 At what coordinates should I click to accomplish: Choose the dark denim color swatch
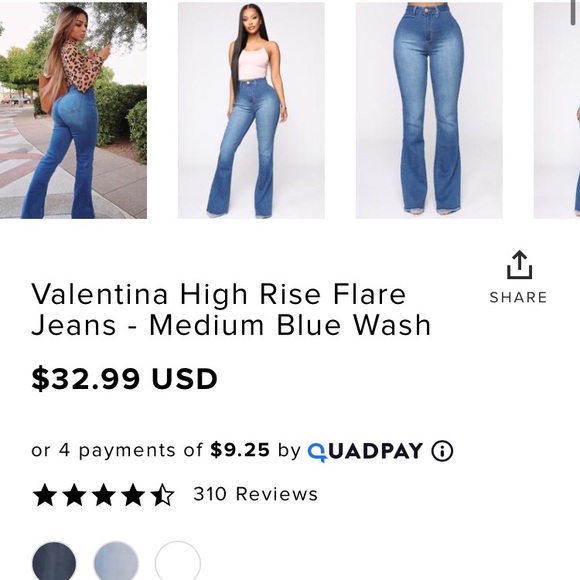pos(54,561)
